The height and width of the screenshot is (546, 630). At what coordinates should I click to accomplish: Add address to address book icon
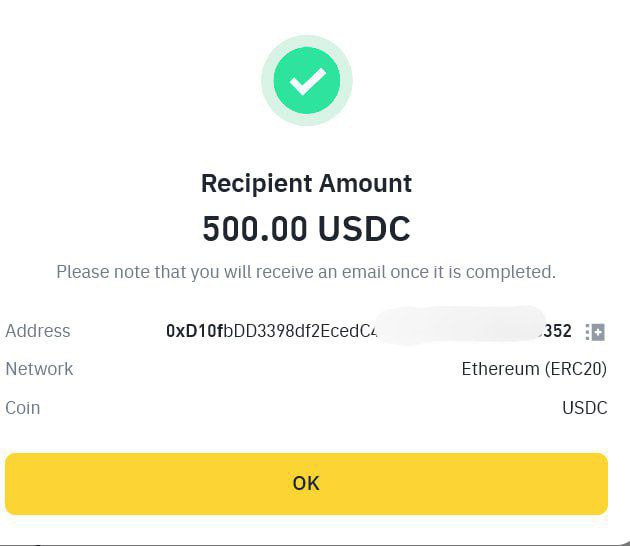pyautogui.click(x=595, y=332)
